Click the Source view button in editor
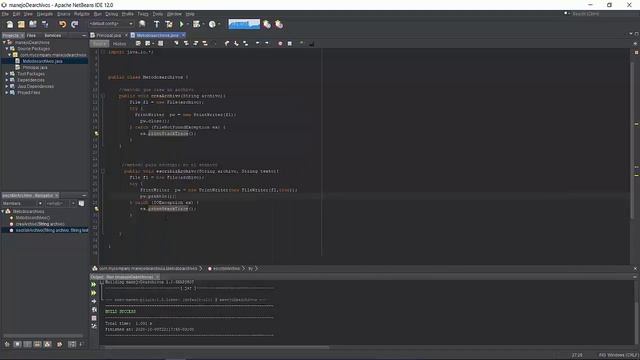This screenshot has width=640, height=360. pos(100,44)
